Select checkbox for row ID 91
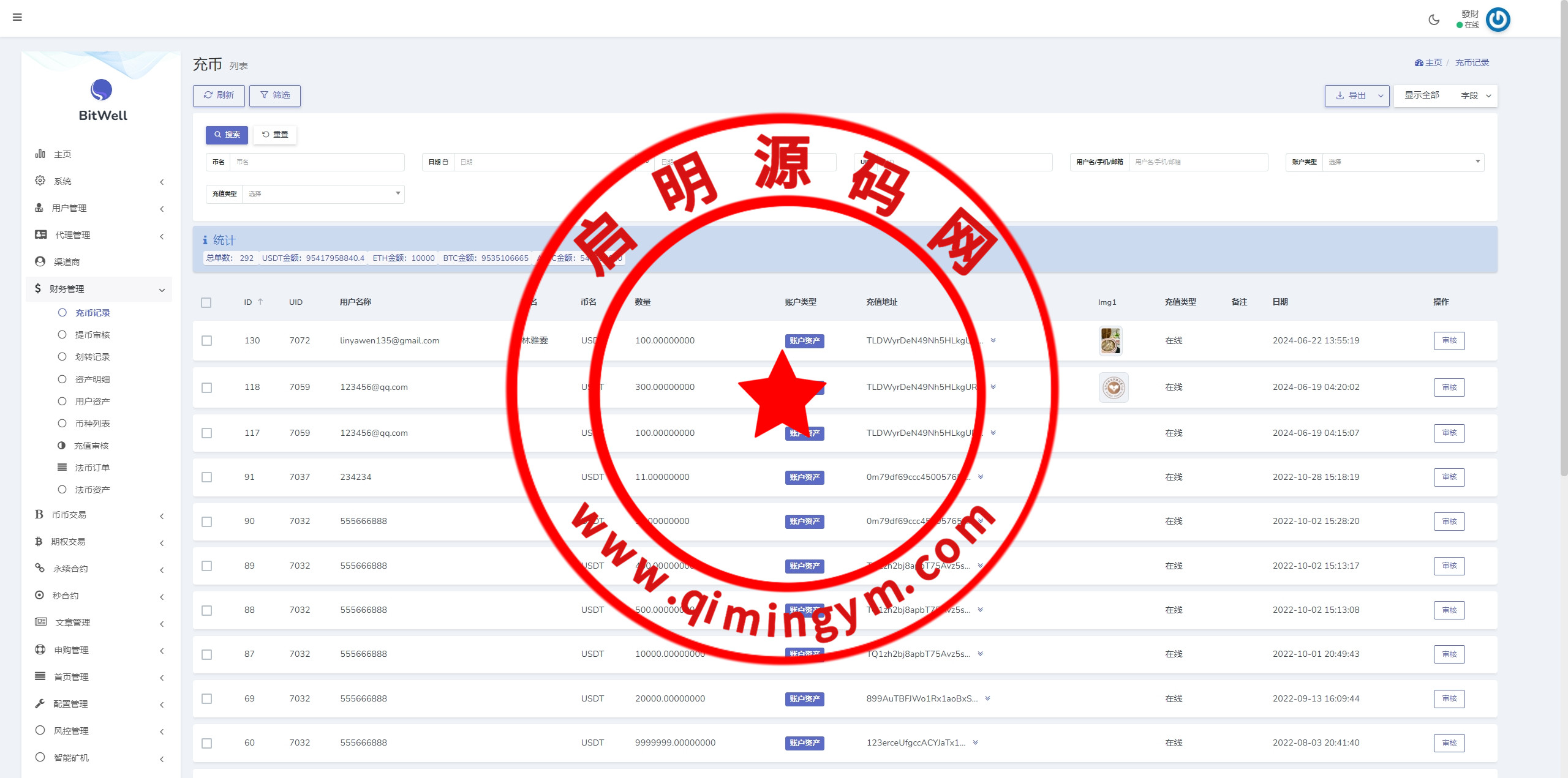The width and height of the screenshot is (1568, 778). 207,477
